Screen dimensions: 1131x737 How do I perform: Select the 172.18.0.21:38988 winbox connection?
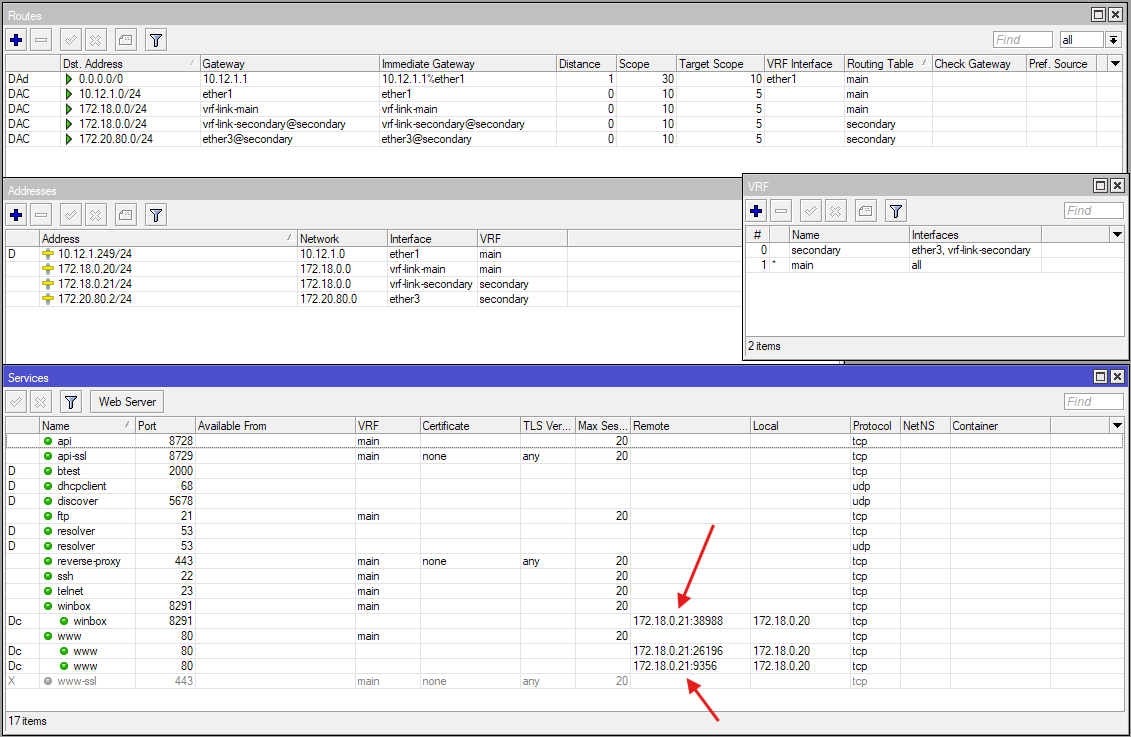click(564, 621)
